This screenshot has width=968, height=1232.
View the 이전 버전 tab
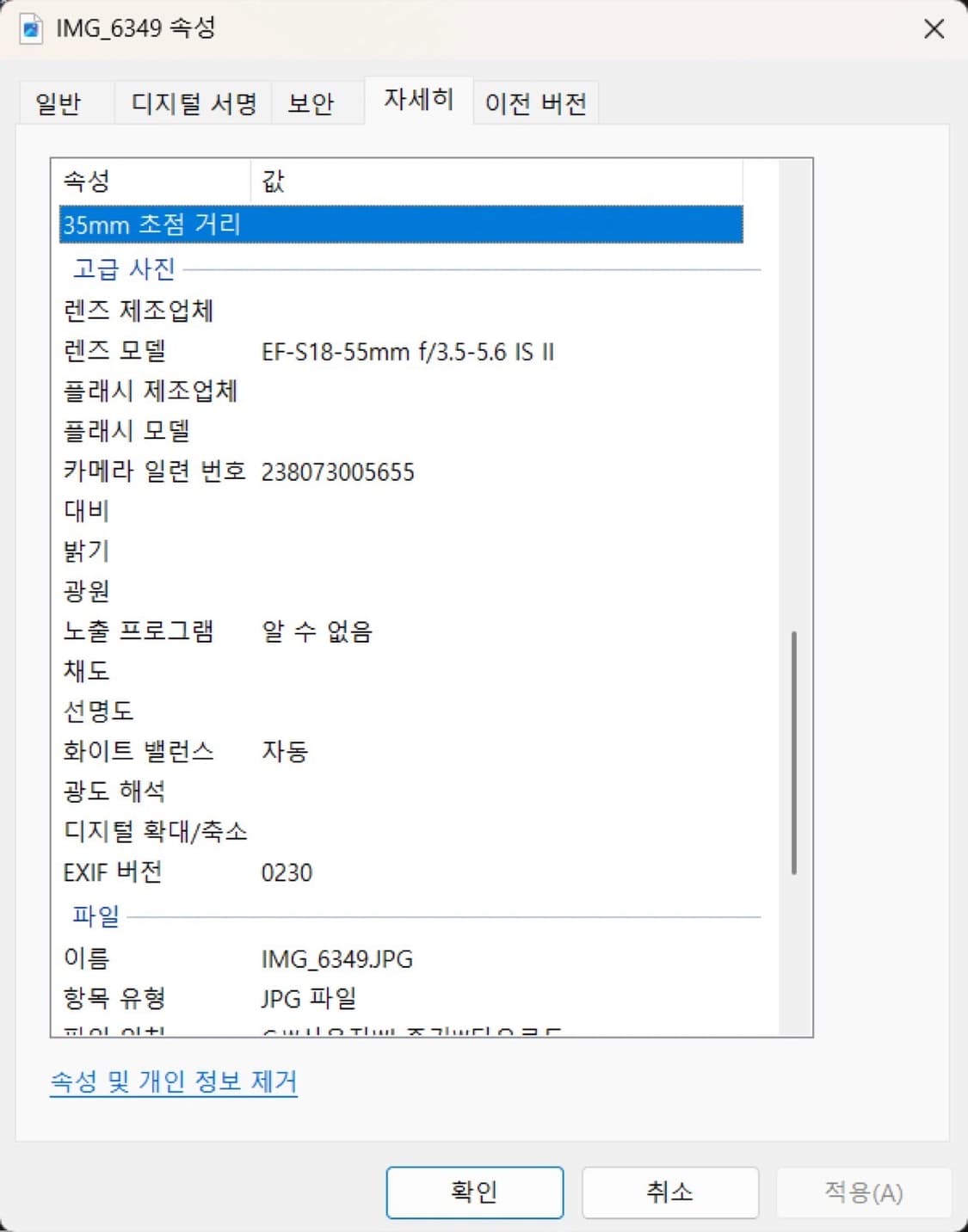click(535, 102)
